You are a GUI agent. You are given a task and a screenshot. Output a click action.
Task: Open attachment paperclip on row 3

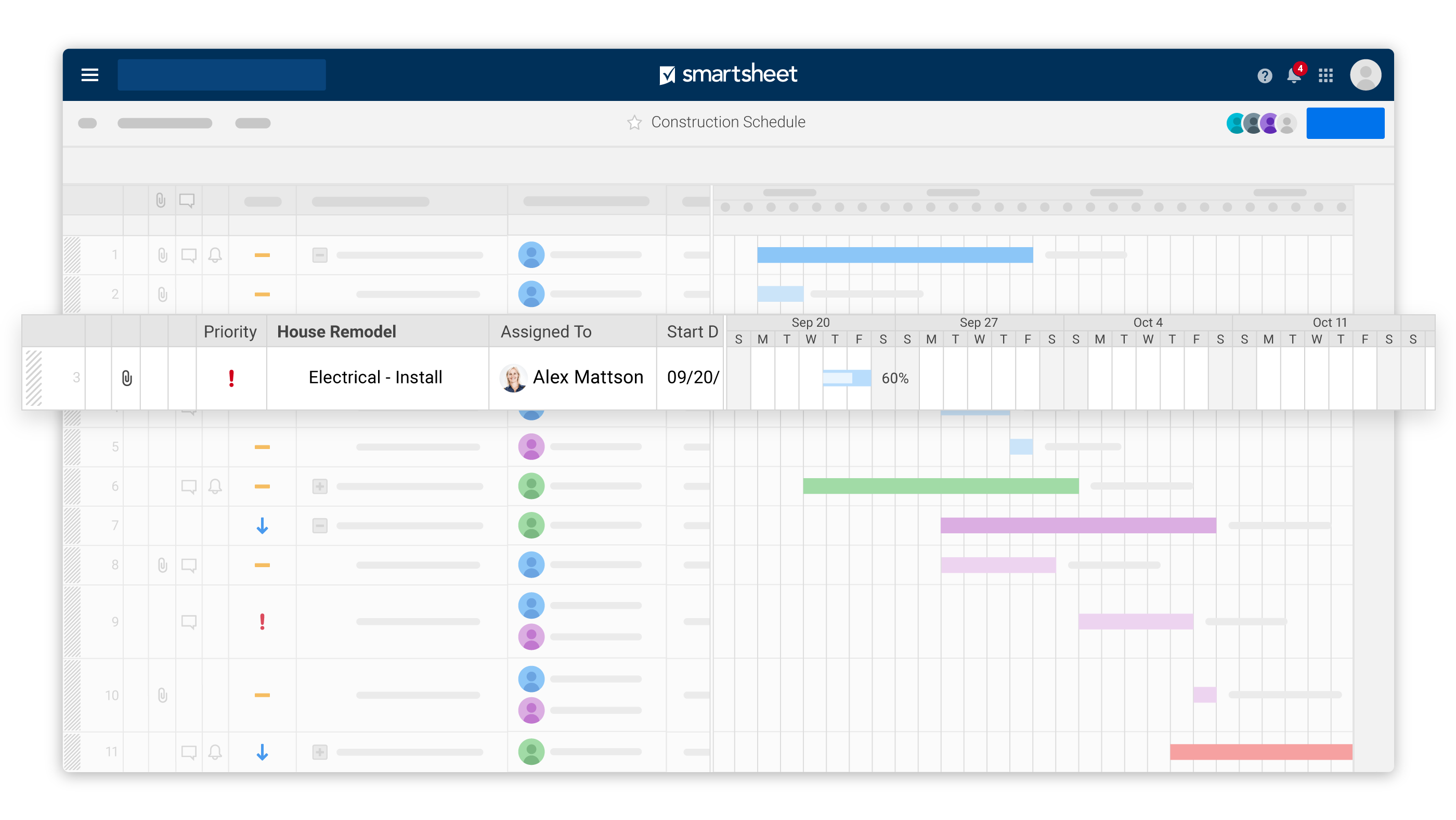click(x=126, y=378)
